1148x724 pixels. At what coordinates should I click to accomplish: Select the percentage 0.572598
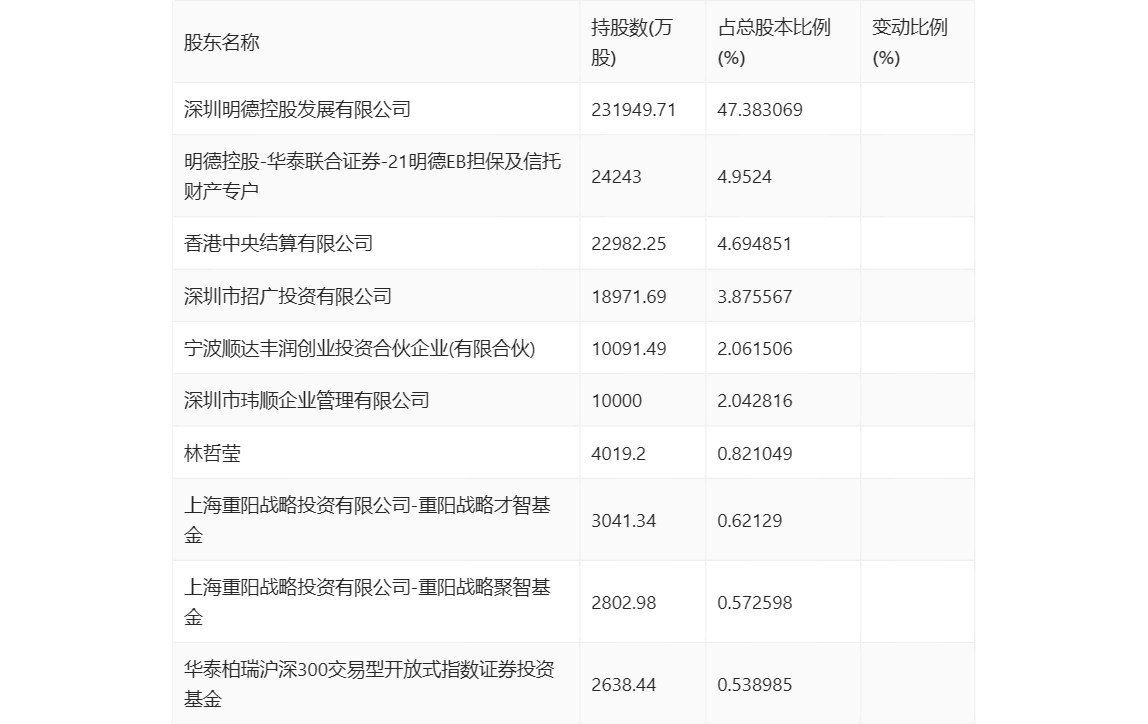pos(755,602)
